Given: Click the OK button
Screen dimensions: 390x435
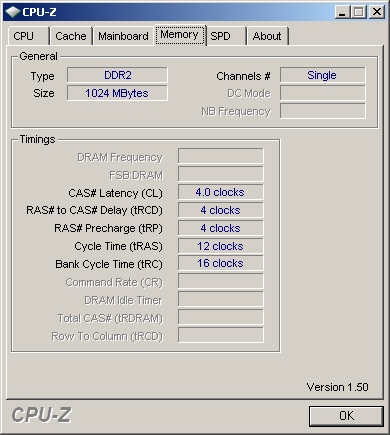Looking at the screenshot, I should coord(346,416).
